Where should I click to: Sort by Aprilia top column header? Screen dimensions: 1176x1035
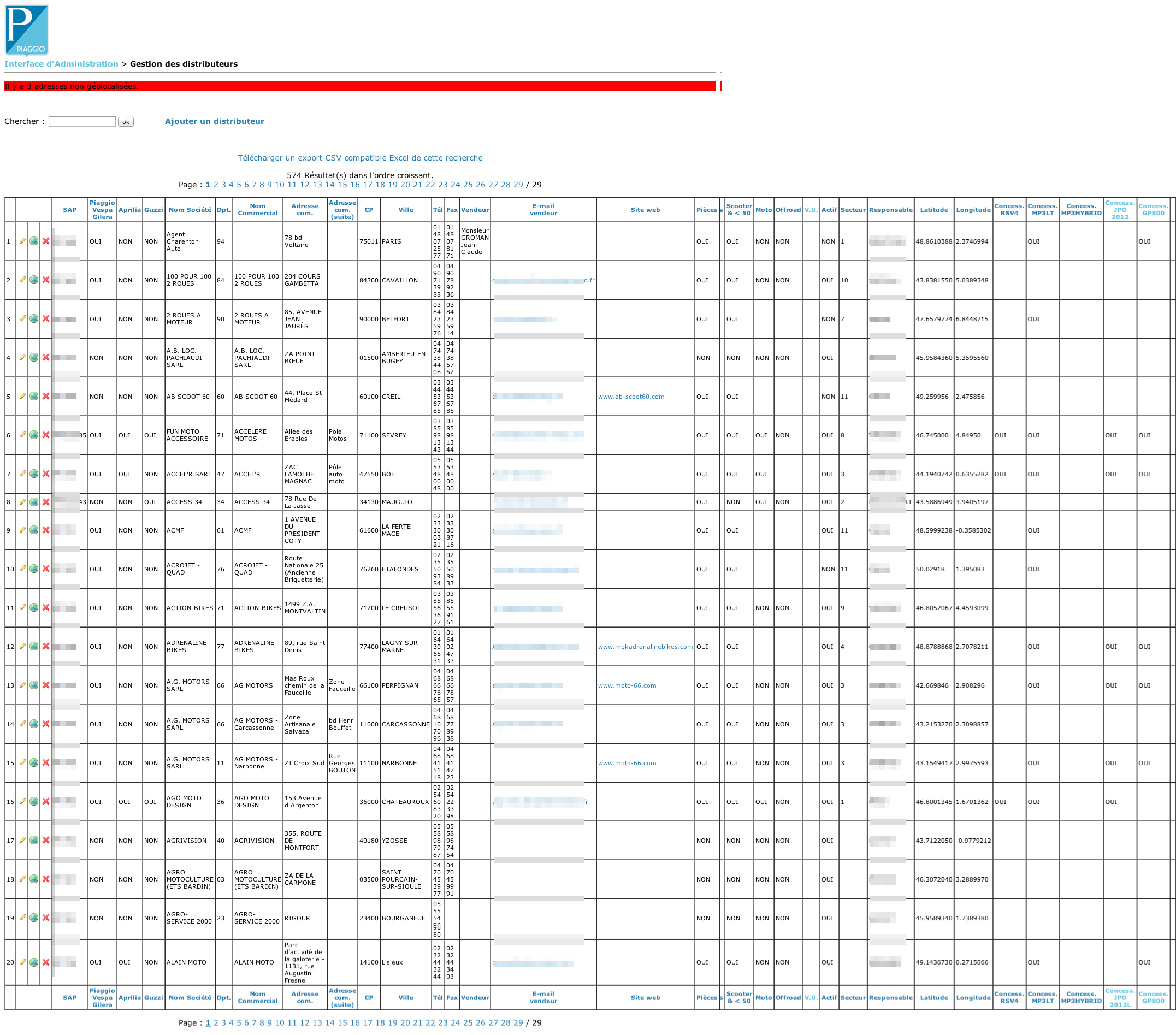point(129,210)
